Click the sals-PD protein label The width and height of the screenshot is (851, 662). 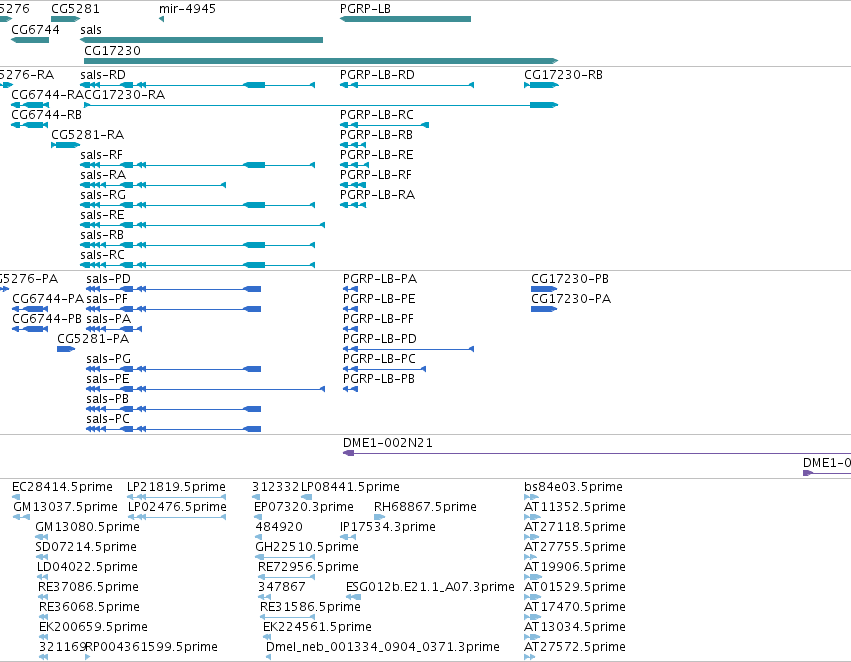109,278
